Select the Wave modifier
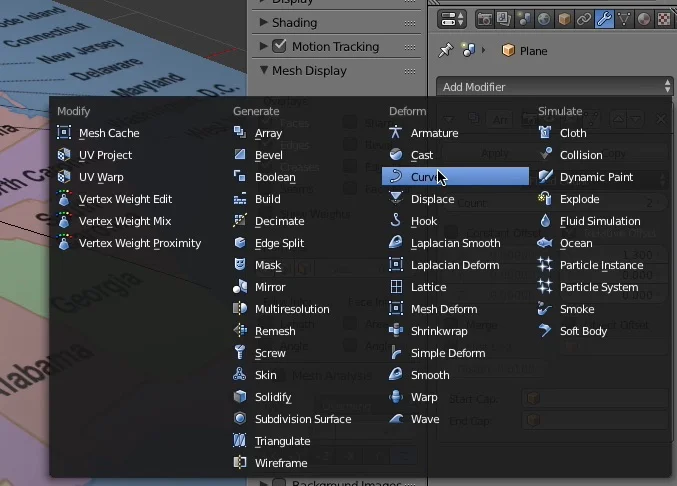The width and height of the screenshot is (677, 486). click(425, 419)
